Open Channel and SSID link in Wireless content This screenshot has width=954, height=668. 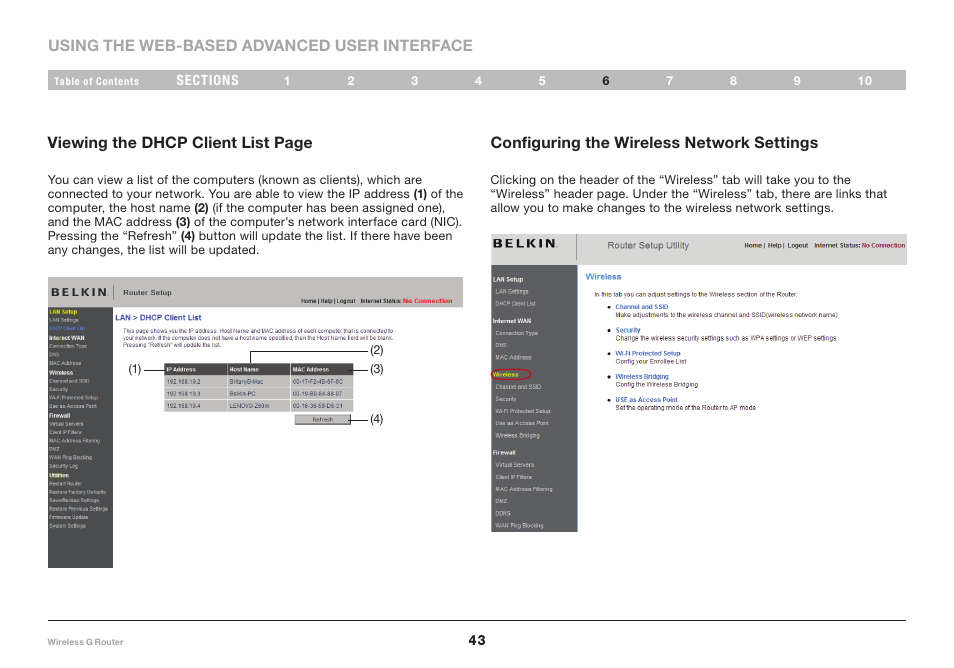coord(641,307)
